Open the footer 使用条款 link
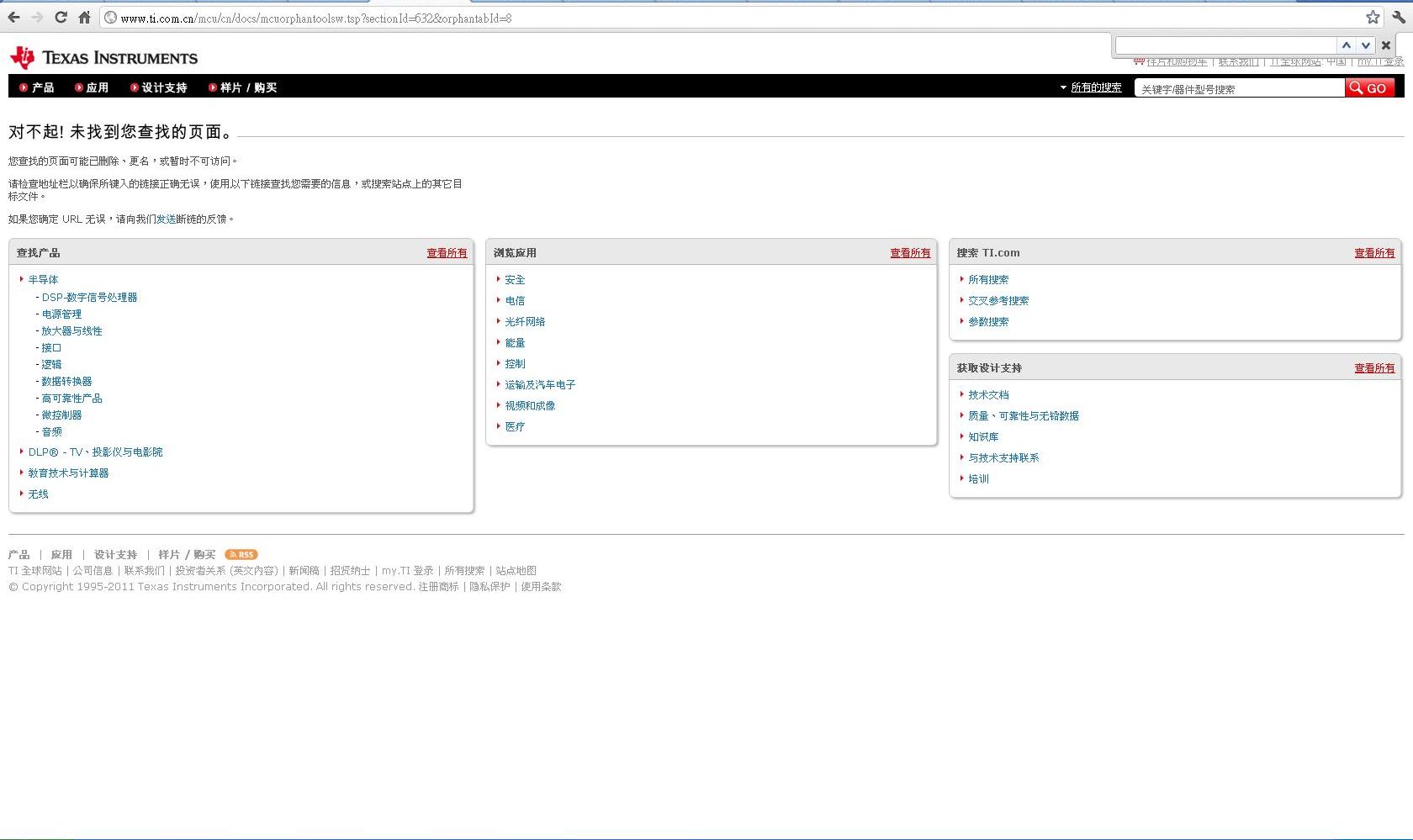 point(541,587)
